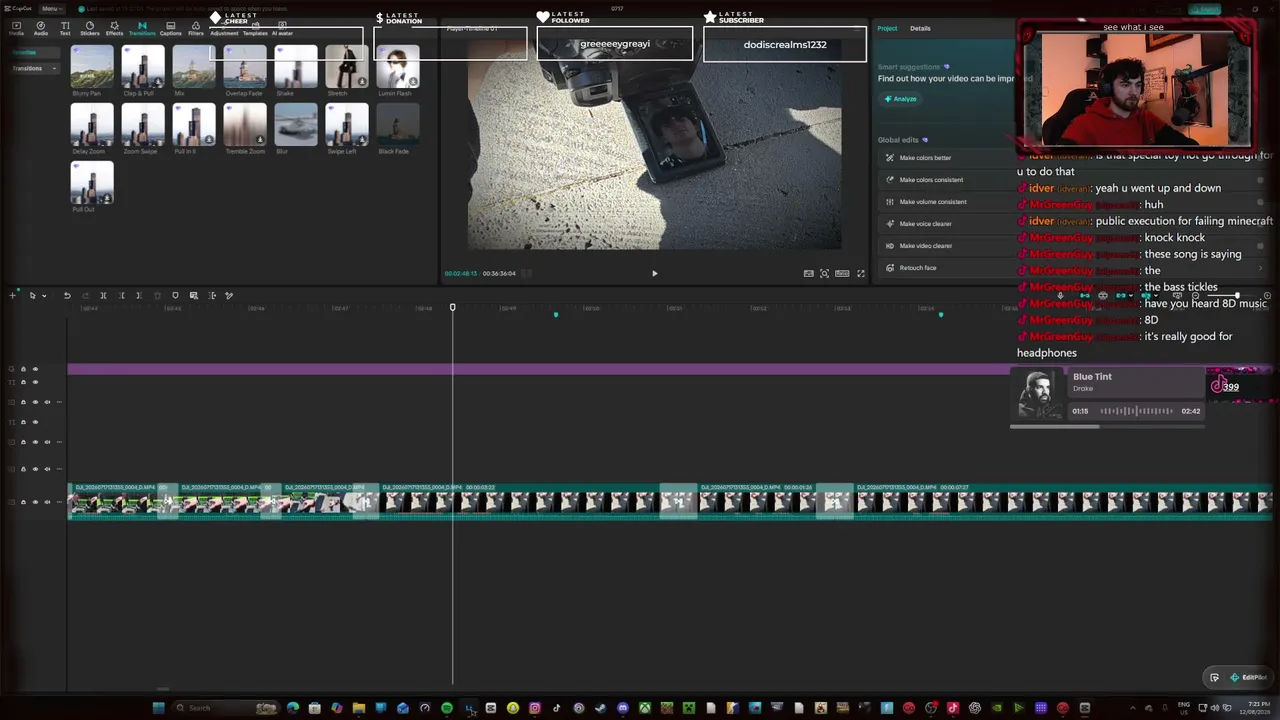
Task: Open the Audio panel icon
Action: 41,28
